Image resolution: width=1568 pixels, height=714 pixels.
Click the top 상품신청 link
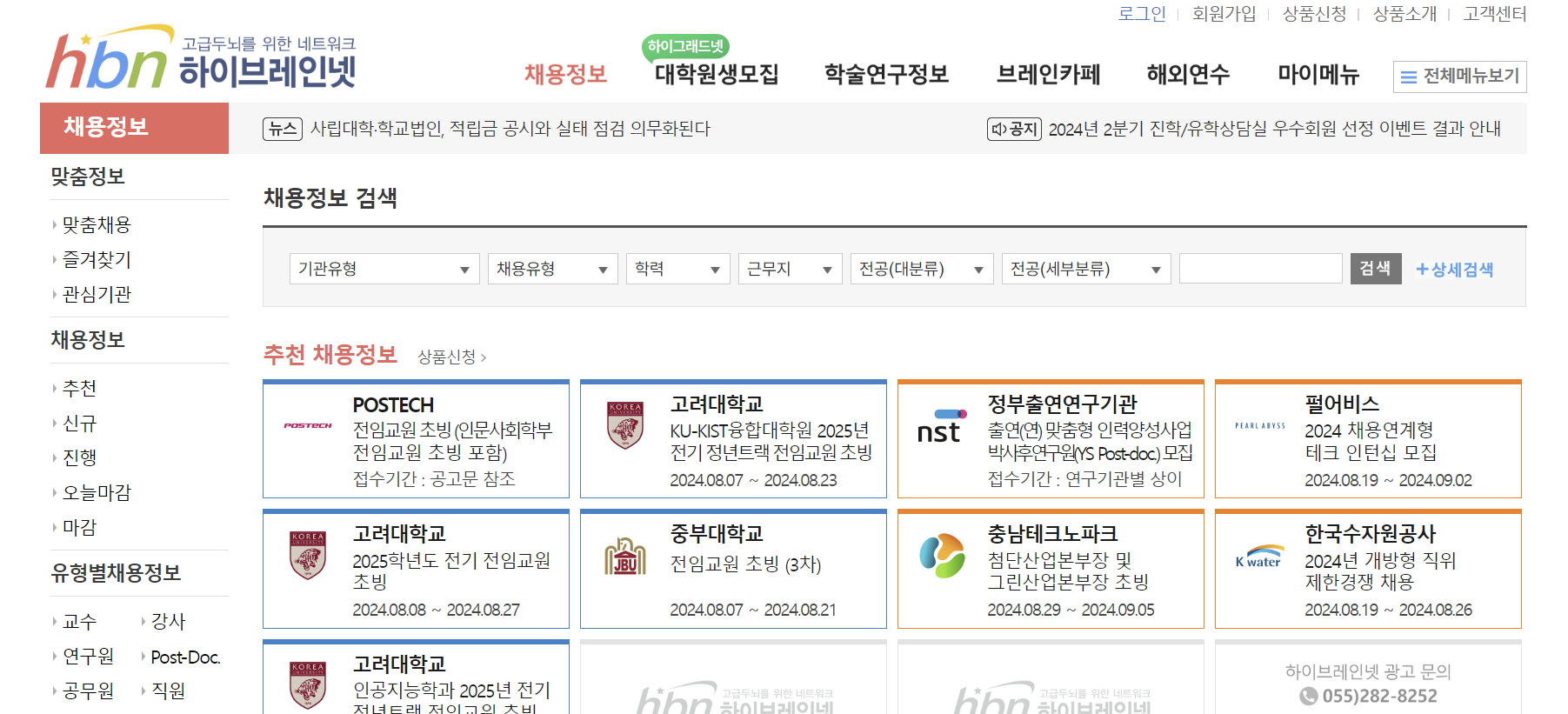click(x=1315, y=14)
